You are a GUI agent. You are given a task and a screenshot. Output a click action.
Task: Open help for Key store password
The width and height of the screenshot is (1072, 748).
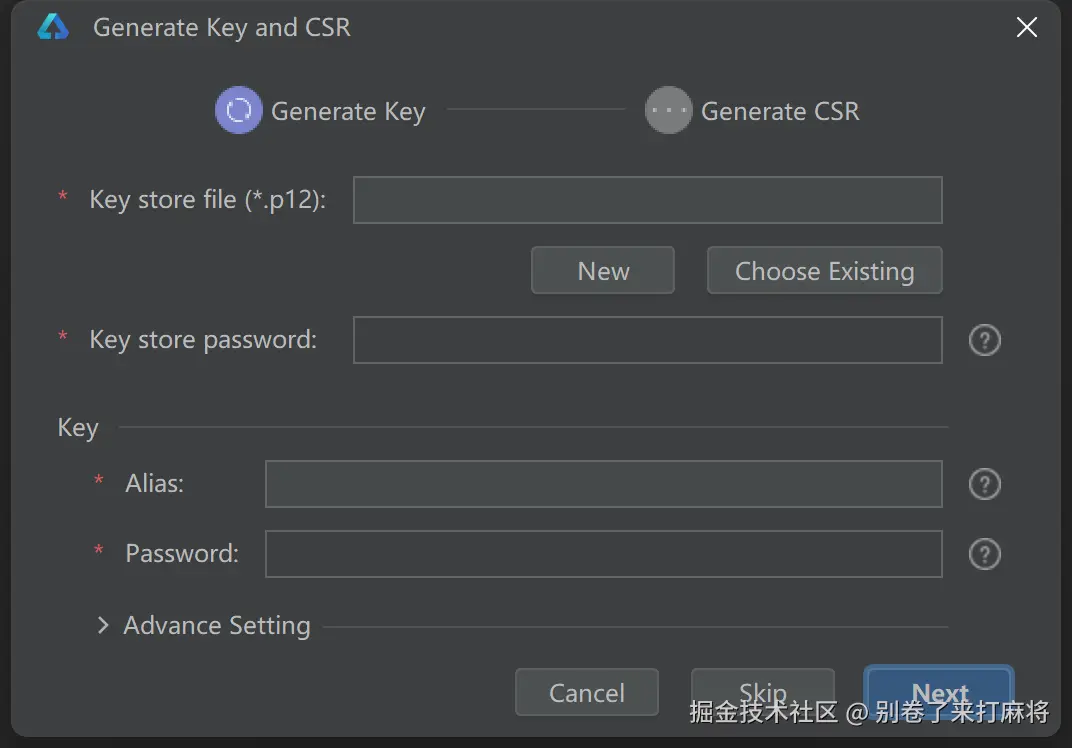[x=984, y=341]
